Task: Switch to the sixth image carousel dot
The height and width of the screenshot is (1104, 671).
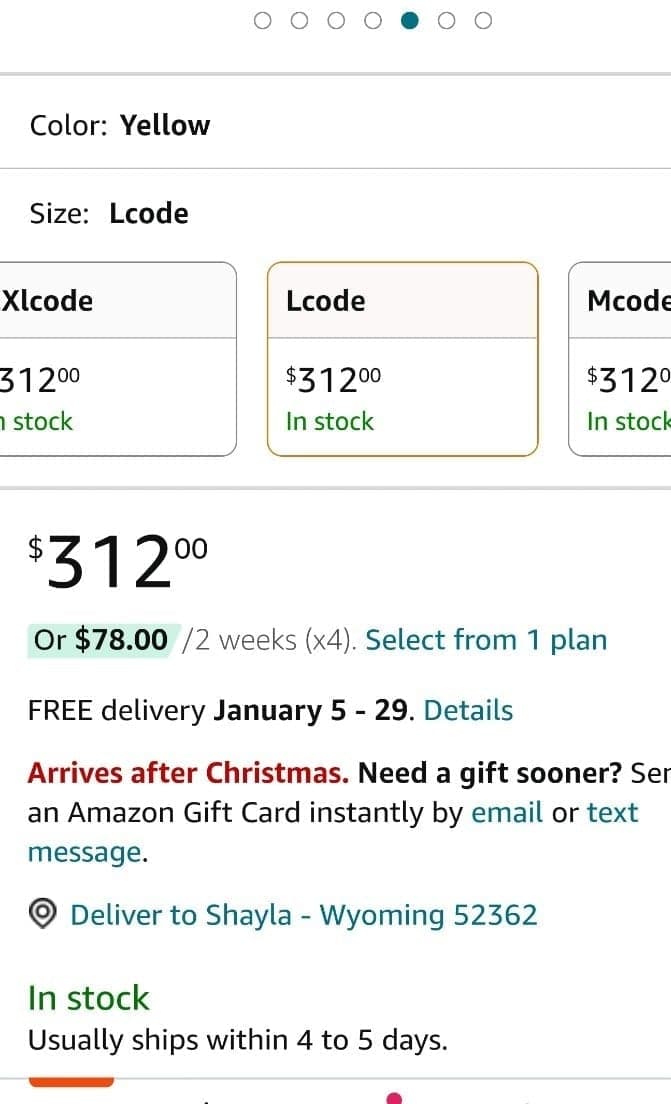Action: (446, 21)
